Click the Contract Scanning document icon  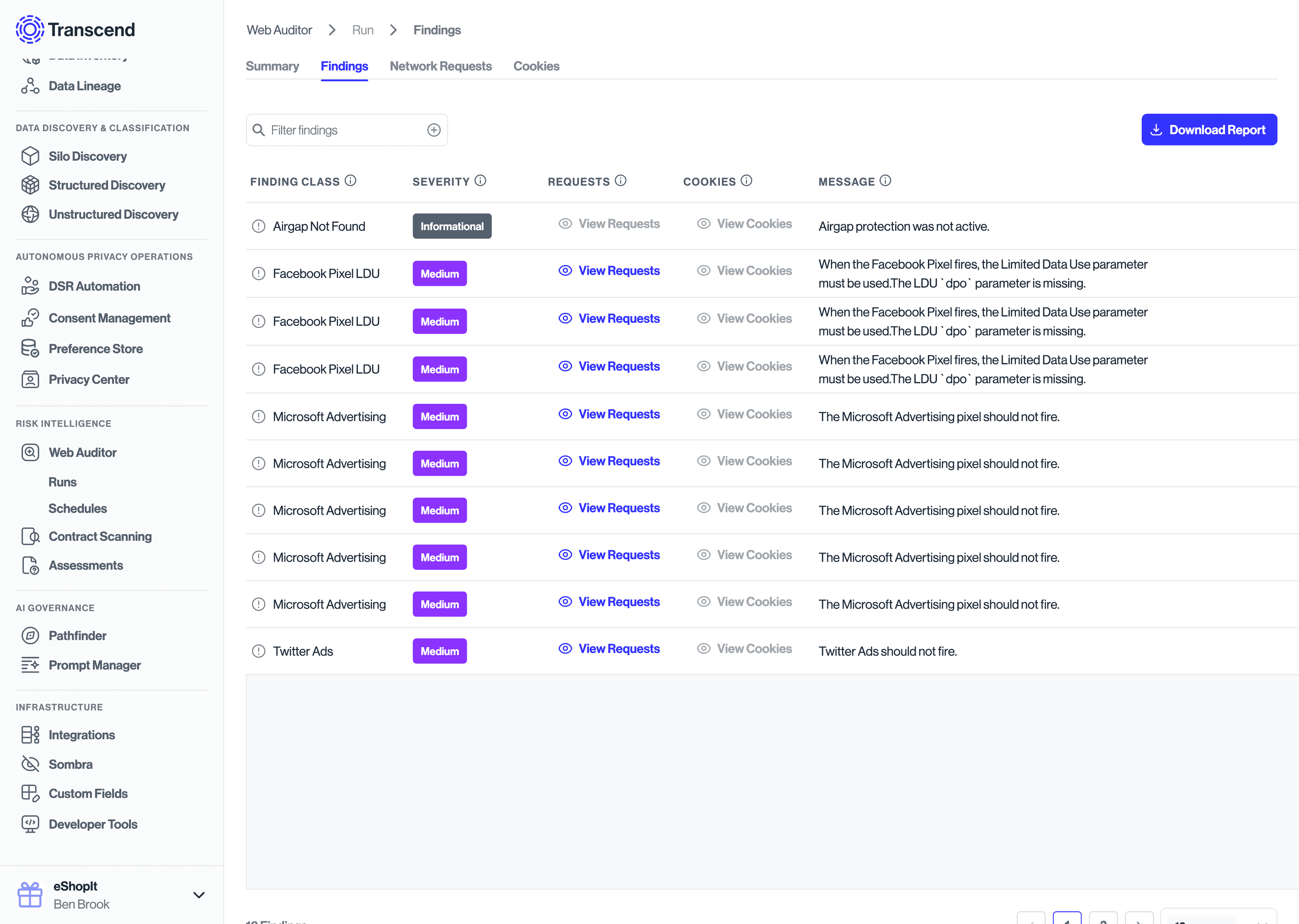(x=30, y=537)
